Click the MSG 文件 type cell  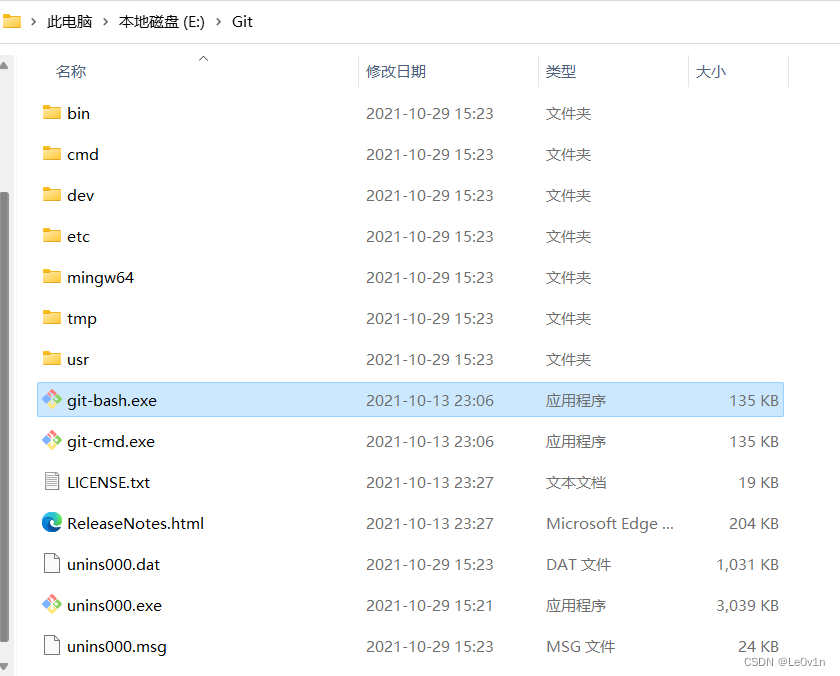point(580,647)
